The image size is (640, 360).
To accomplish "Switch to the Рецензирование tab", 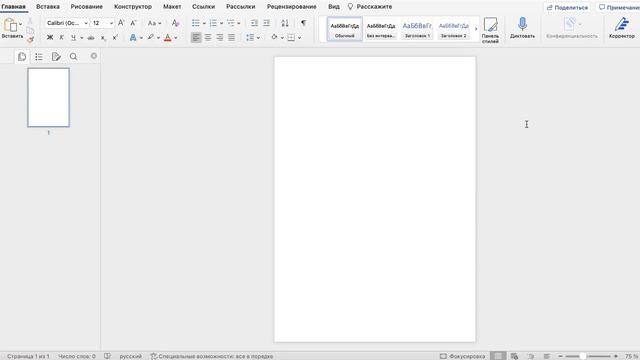I will [291, 7].
